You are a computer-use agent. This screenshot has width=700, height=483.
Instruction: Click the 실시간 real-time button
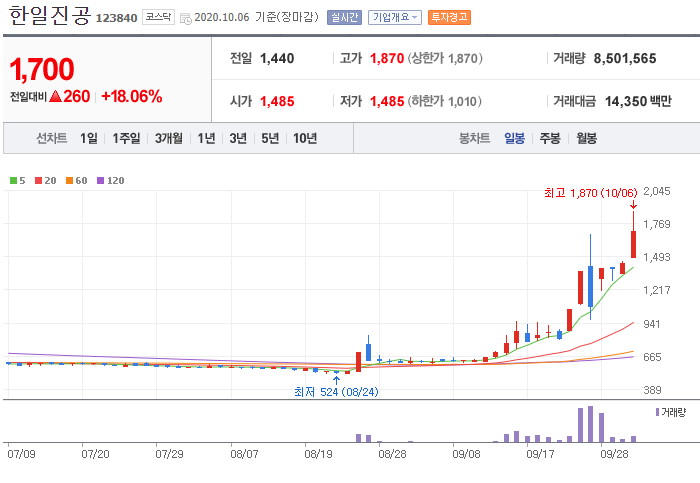tap(344, 17)
